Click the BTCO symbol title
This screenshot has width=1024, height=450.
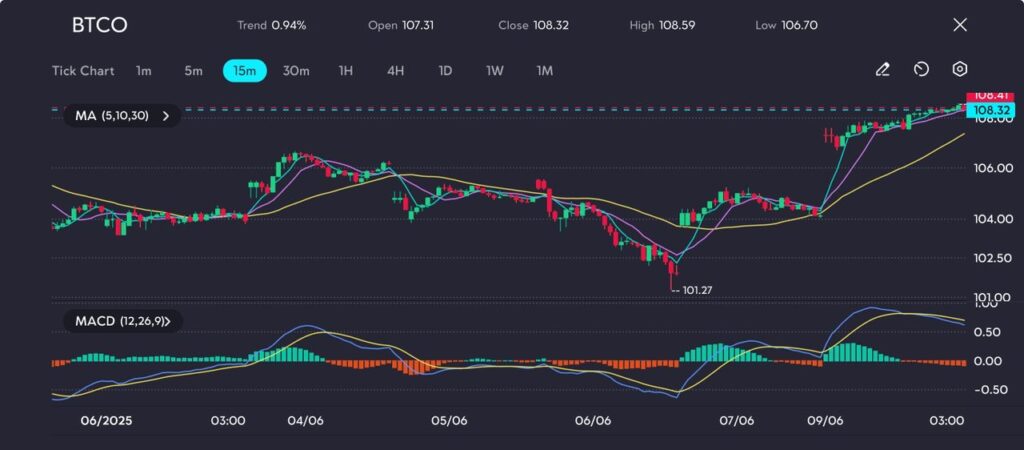pos(99,25)
